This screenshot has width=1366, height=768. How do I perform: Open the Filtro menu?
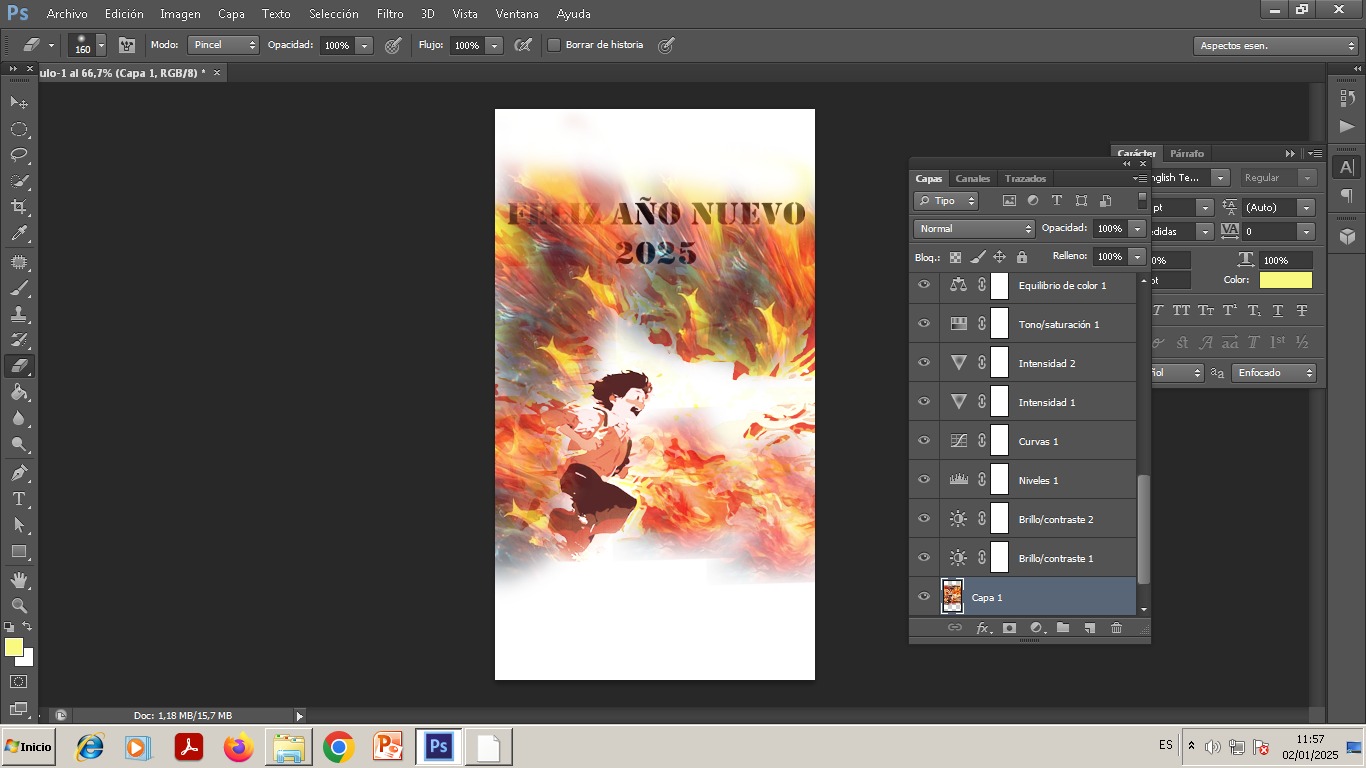point(390,14)
